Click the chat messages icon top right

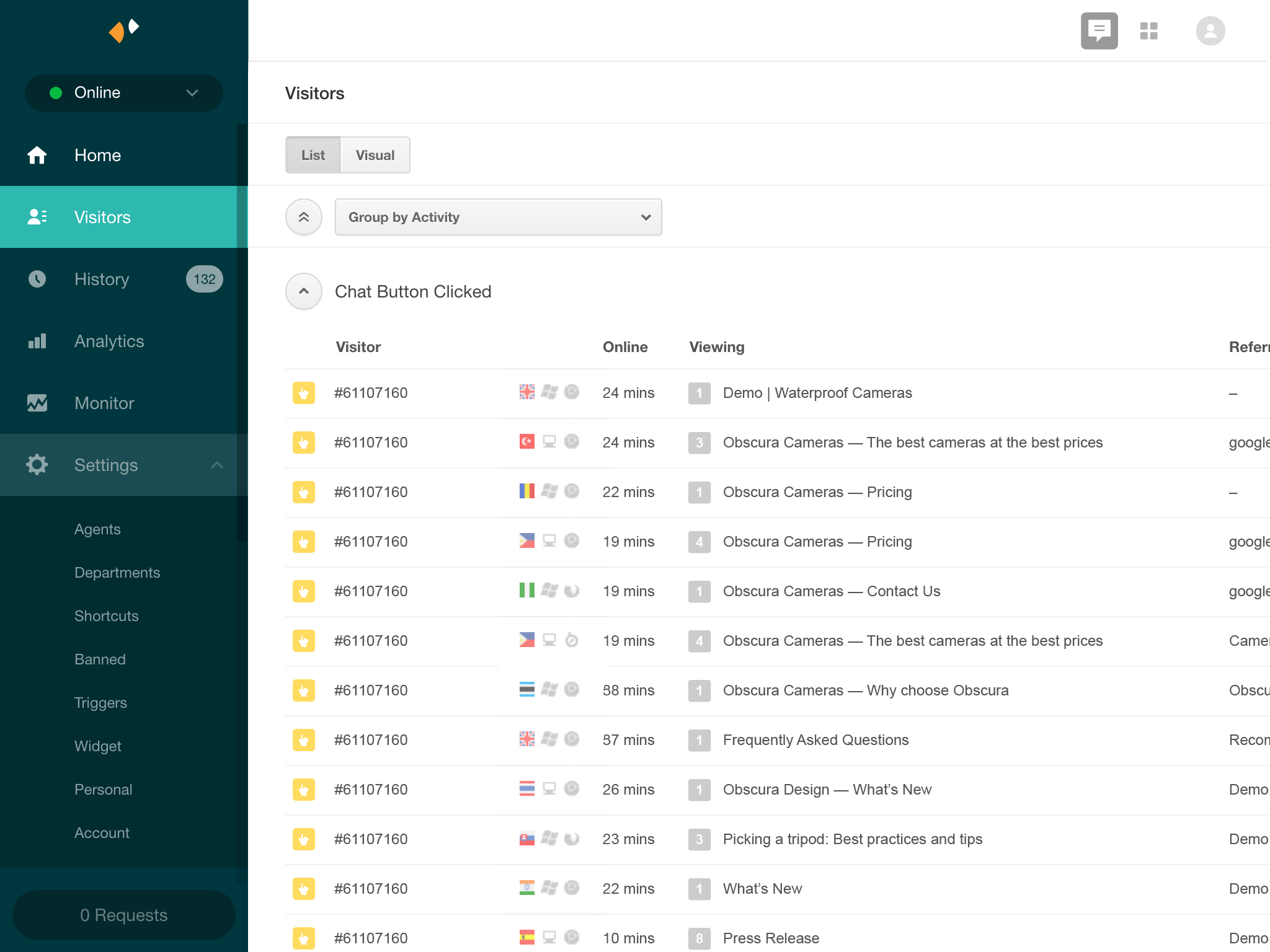coord(1099,31)
